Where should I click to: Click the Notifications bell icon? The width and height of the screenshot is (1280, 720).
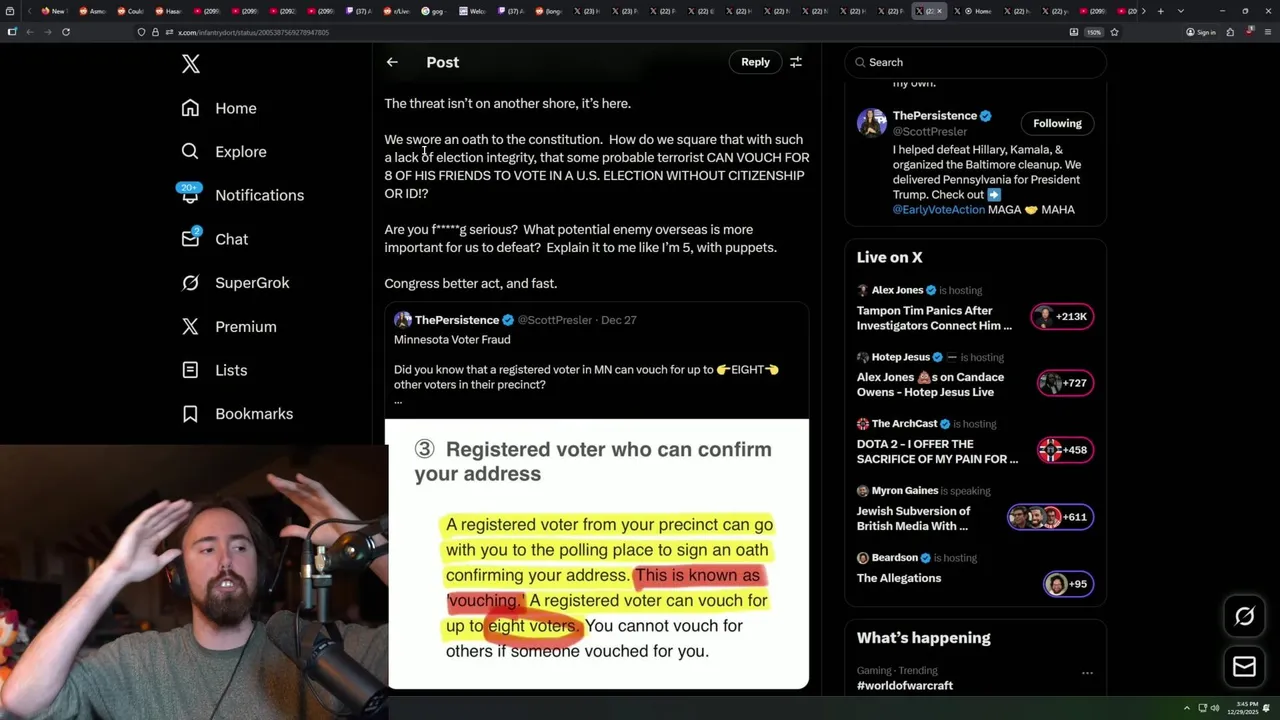click(x=190, y=195)
